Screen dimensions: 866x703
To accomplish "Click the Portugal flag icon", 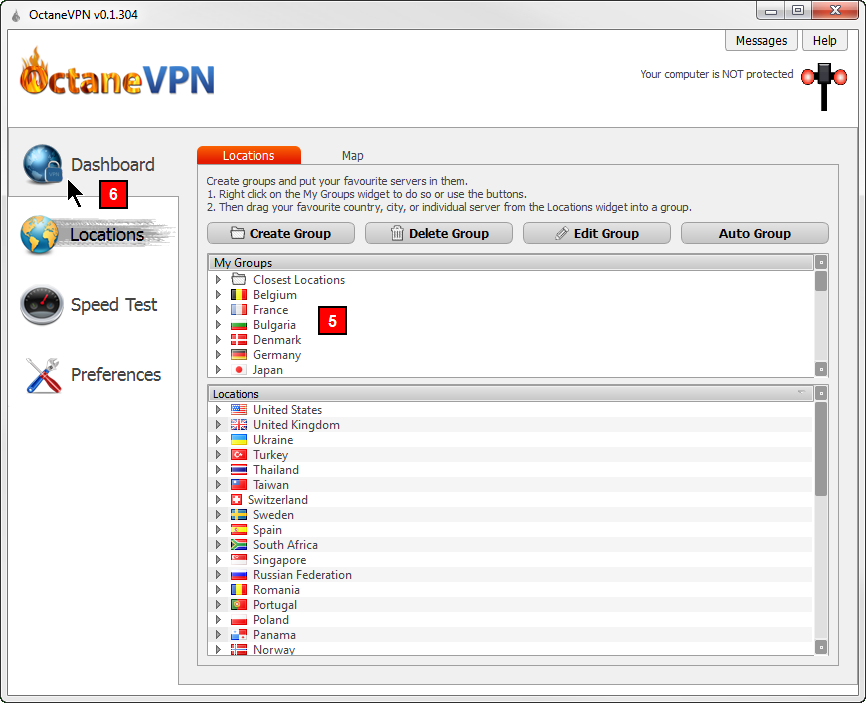I will coord(239,605).
